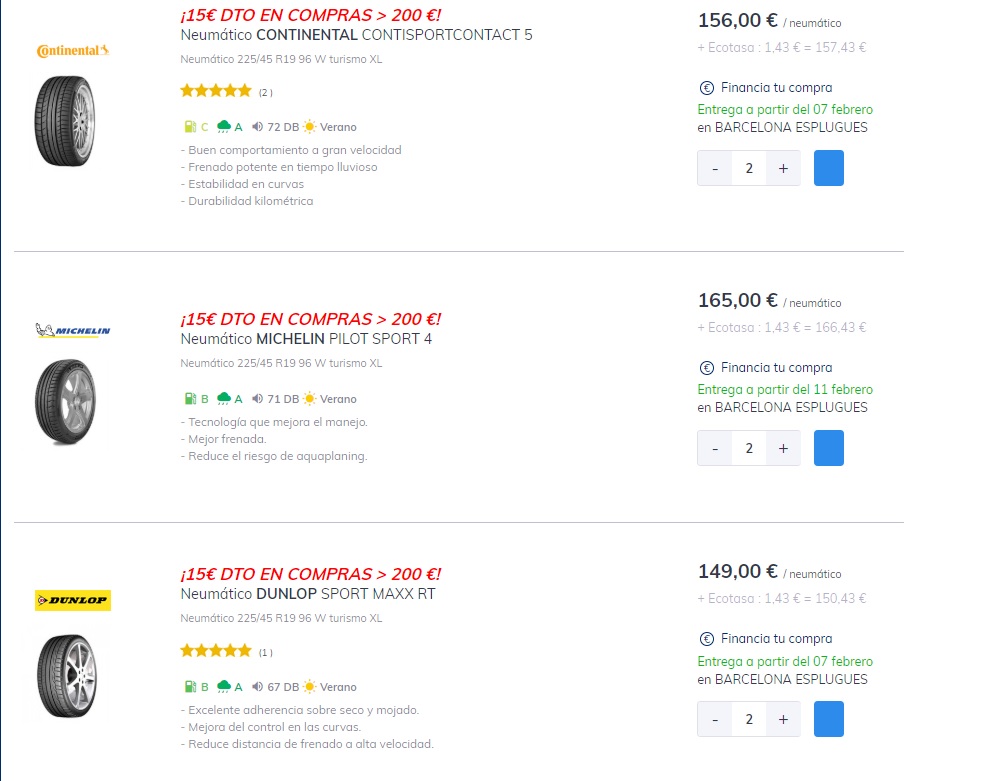Click the euro icon beside Continental financing
1008x781 pixels.
[x=706, y=88]
